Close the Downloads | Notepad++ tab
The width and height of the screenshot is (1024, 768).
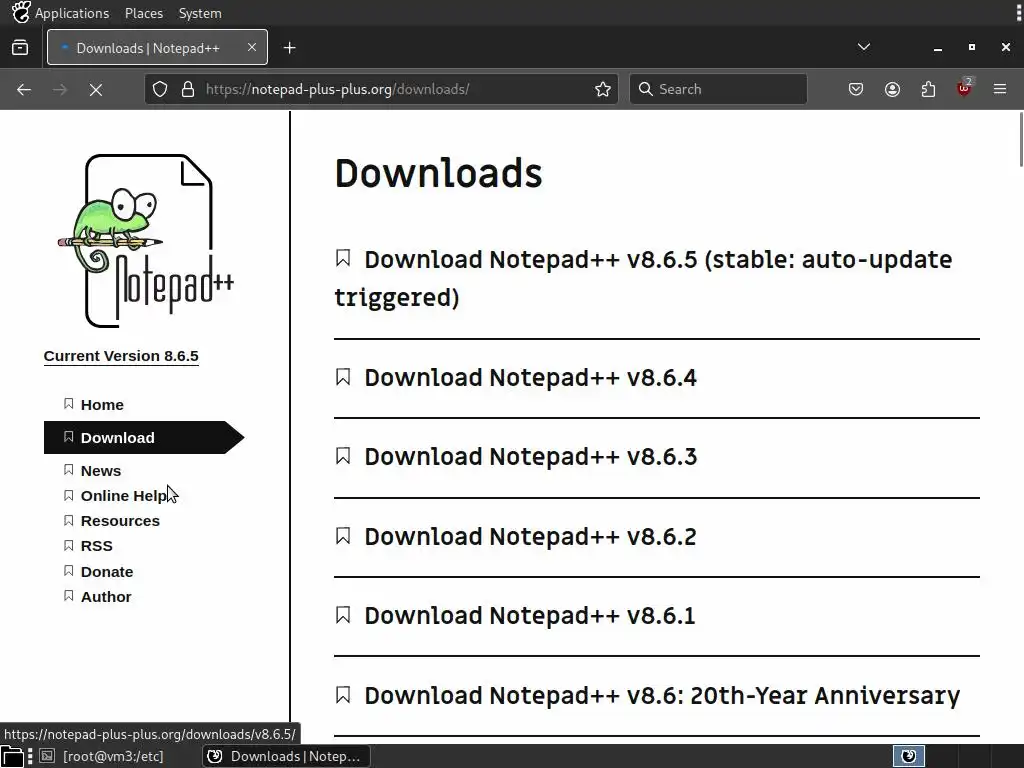tap(251, 47)
